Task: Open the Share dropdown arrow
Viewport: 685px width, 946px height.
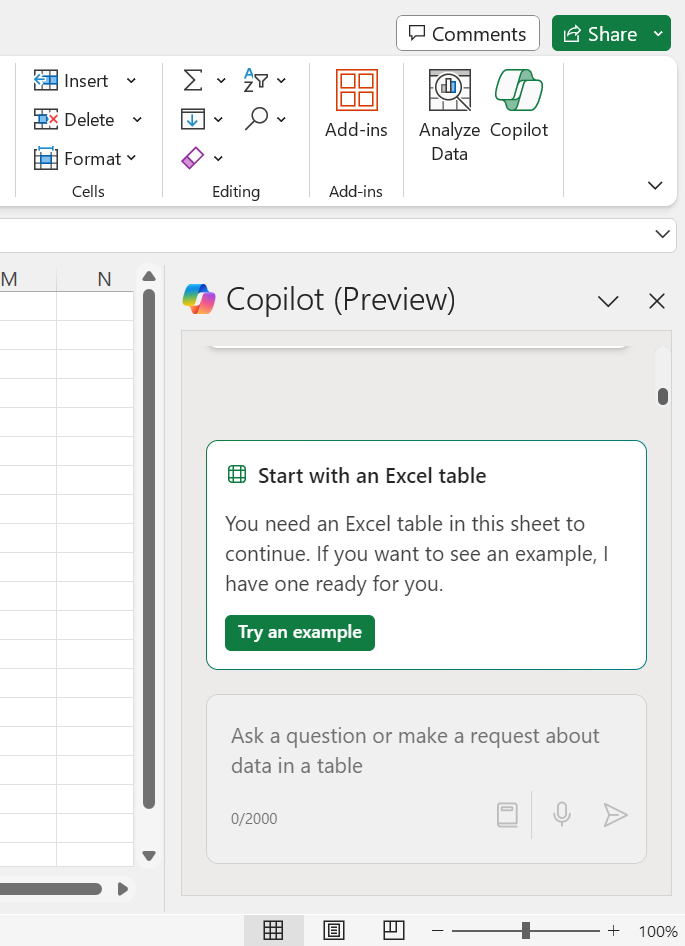Action: point(658,34)
